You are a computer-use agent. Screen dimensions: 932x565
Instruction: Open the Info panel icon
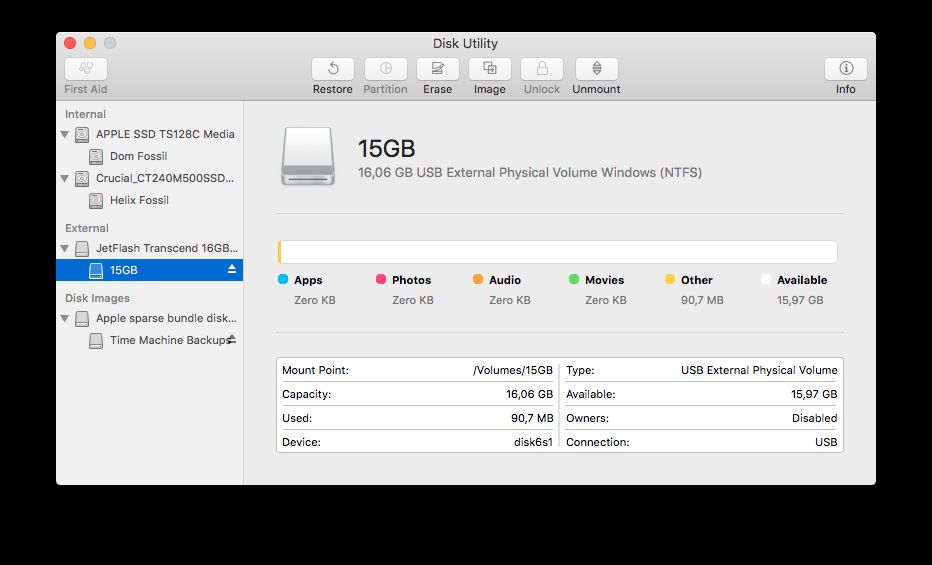click(845, 69)
